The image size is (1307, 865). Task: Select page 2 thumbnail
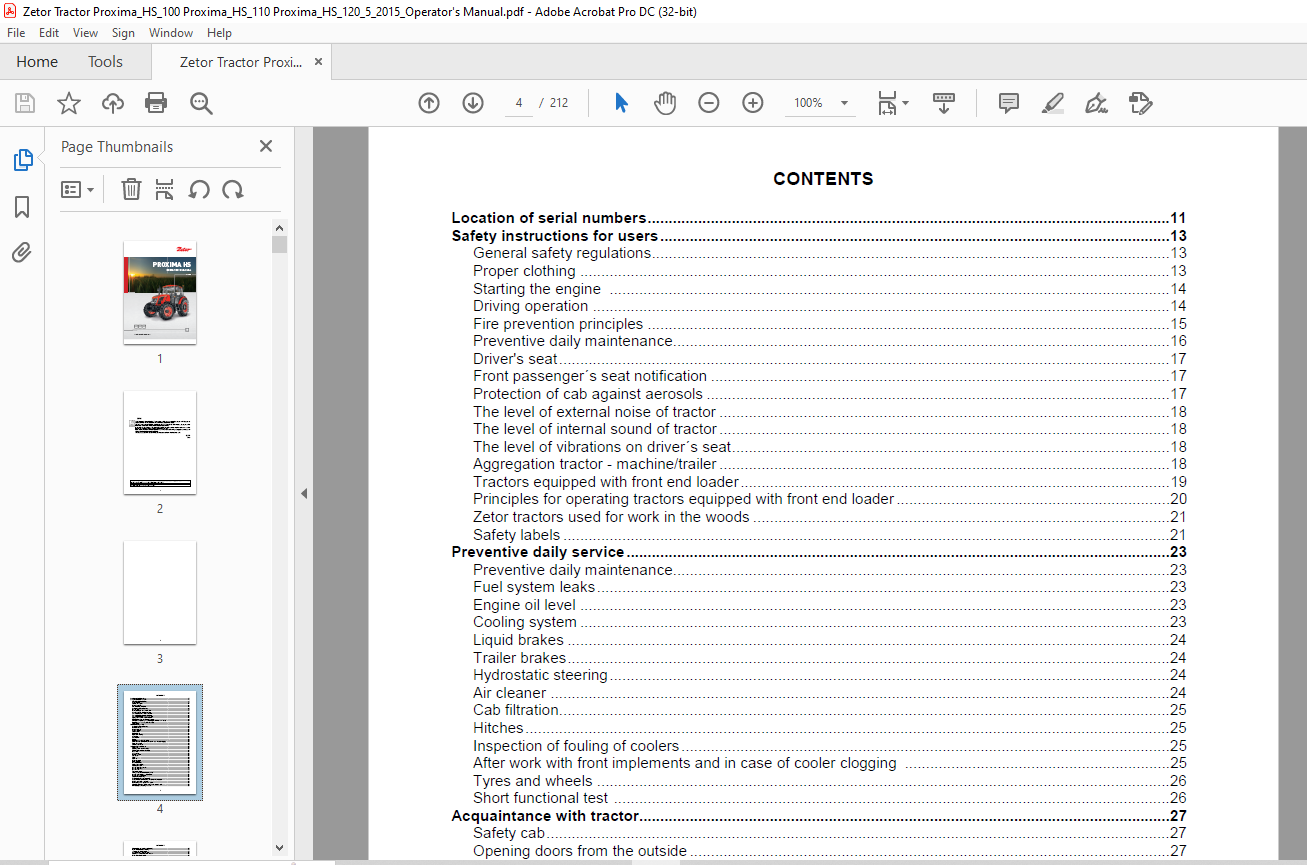pos(160,442)
